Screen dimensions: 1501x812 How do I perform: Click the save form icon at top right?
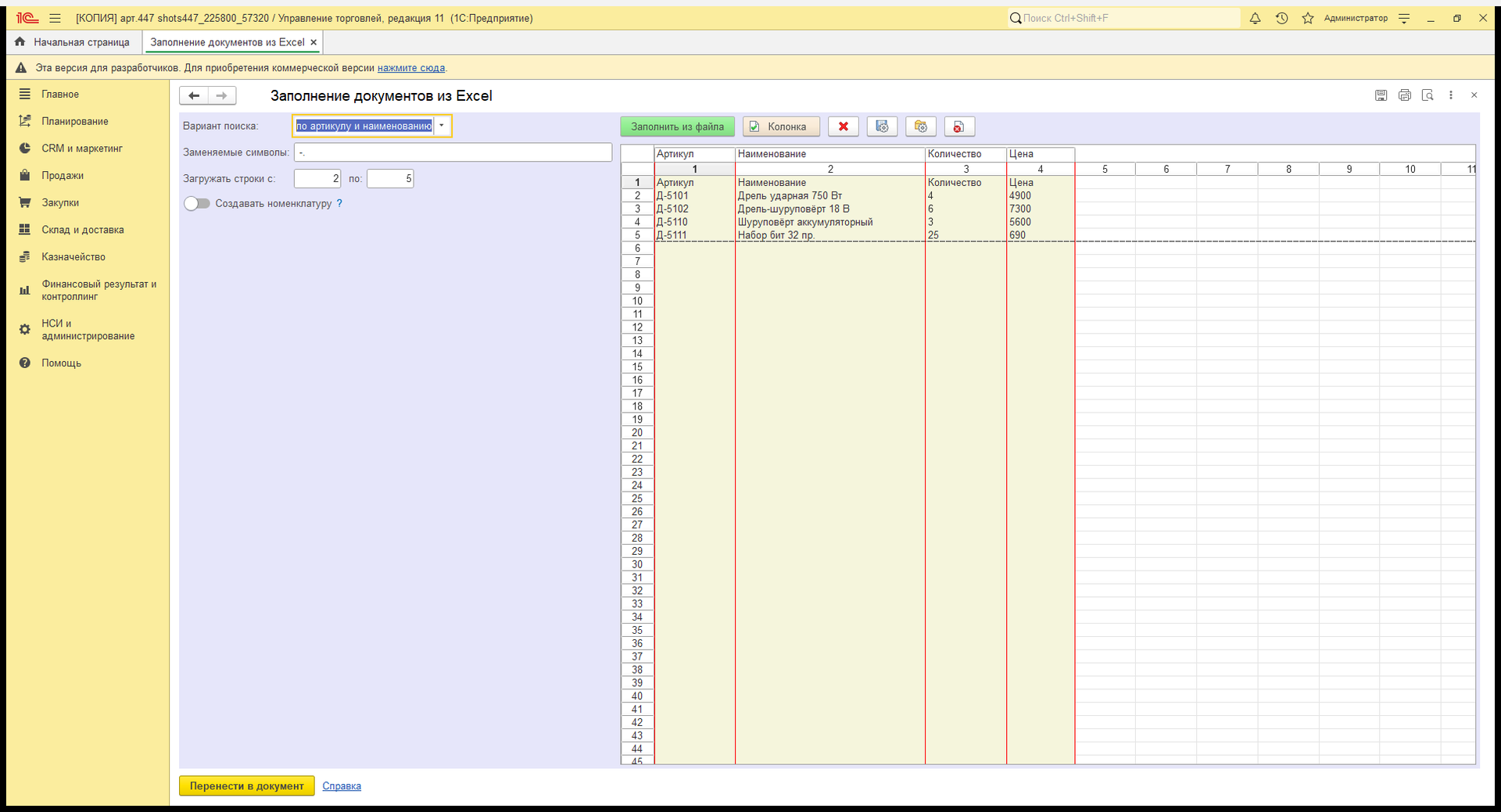[x=1381, y=95]
